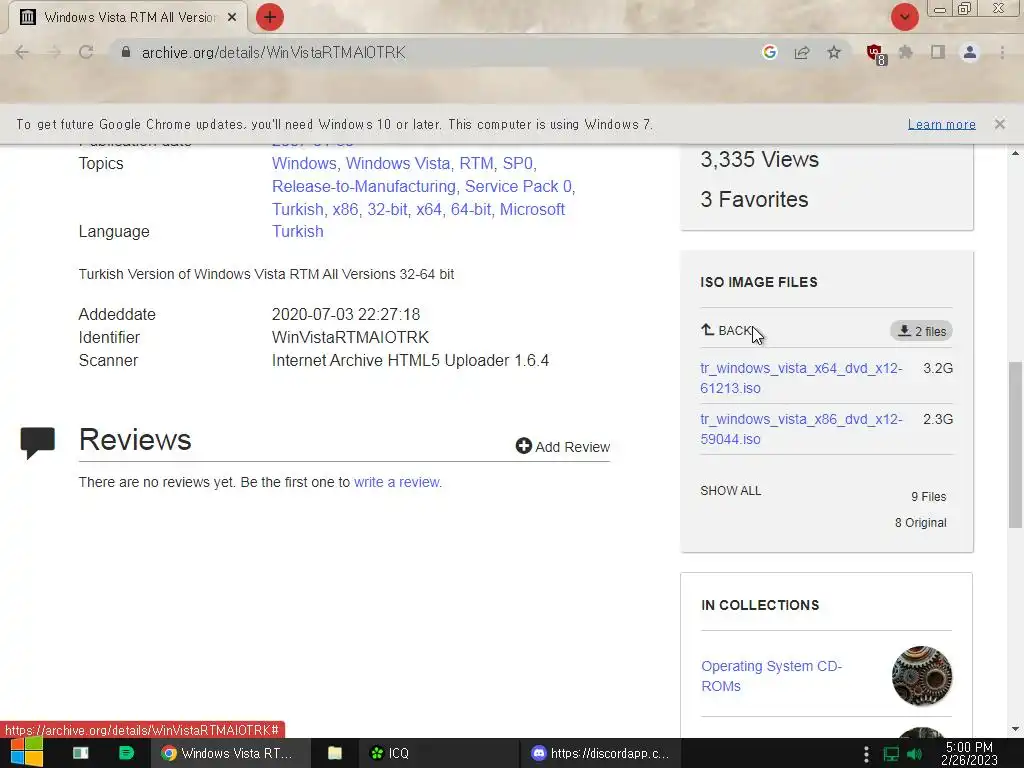This screenshot has width=1024, height=768.
Task: Open the Release-to-Manufacturing topic link
Action: 363,187
